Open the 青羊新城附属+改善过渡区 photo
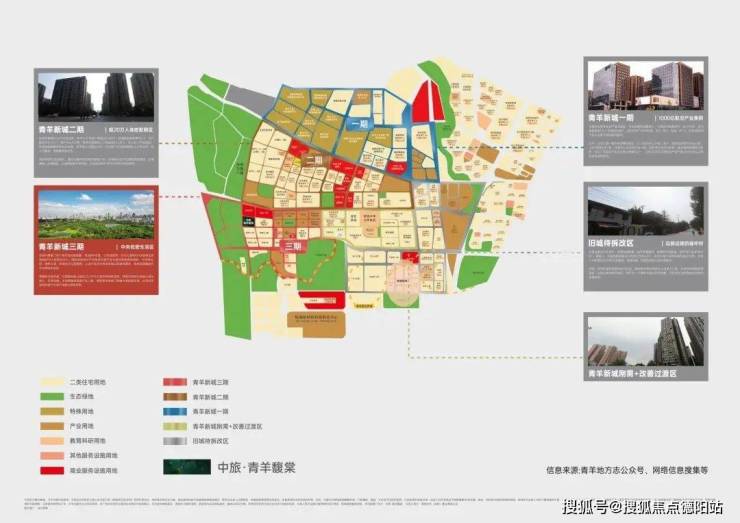 click(x=645, y=341)
